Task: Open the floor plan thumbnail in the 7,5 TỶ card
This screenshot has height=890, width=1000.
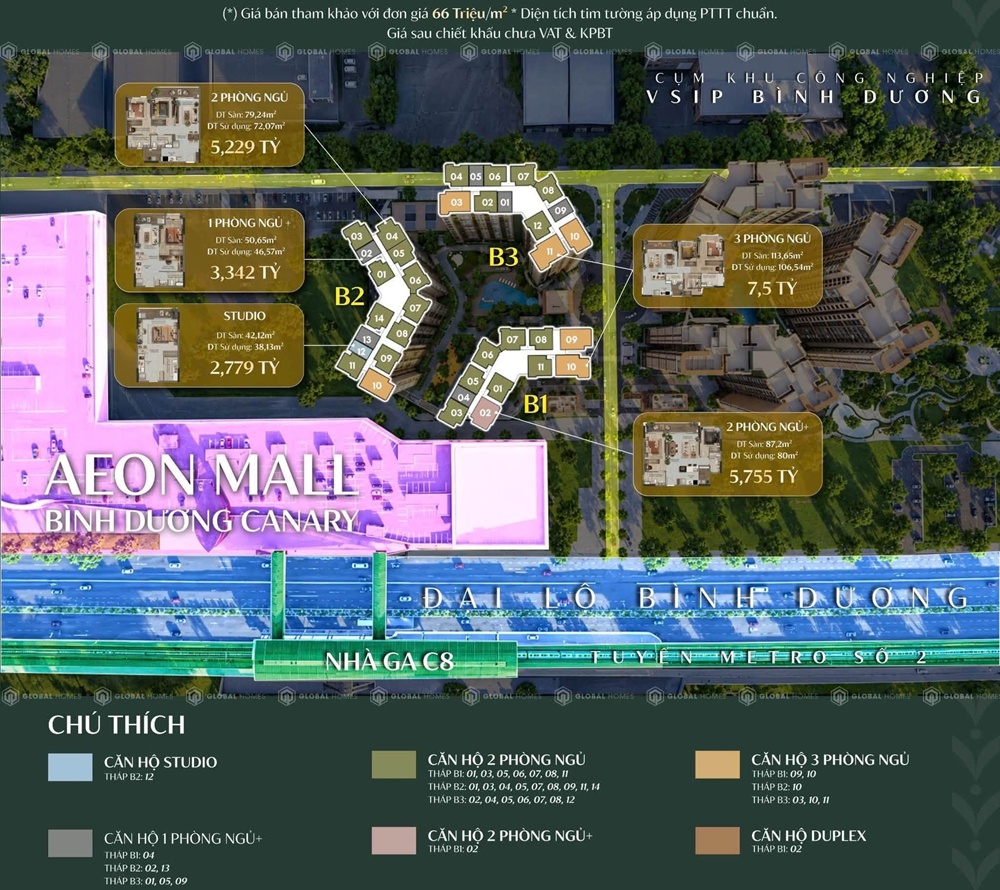Action: pyautogui.click(x=683, y=265)
